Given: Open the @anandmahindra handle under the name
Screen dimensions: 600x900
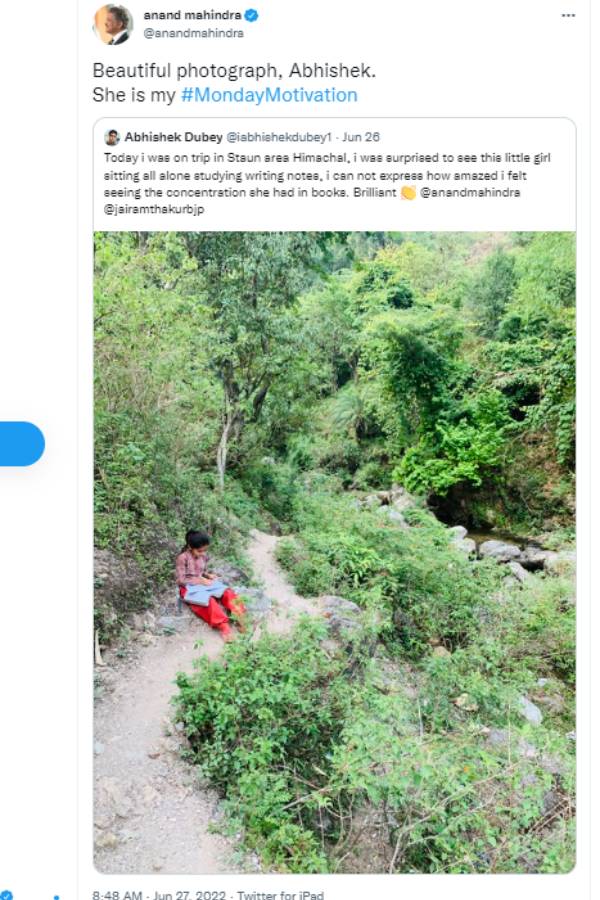Looking at the screenshot, I should point(193,33).
